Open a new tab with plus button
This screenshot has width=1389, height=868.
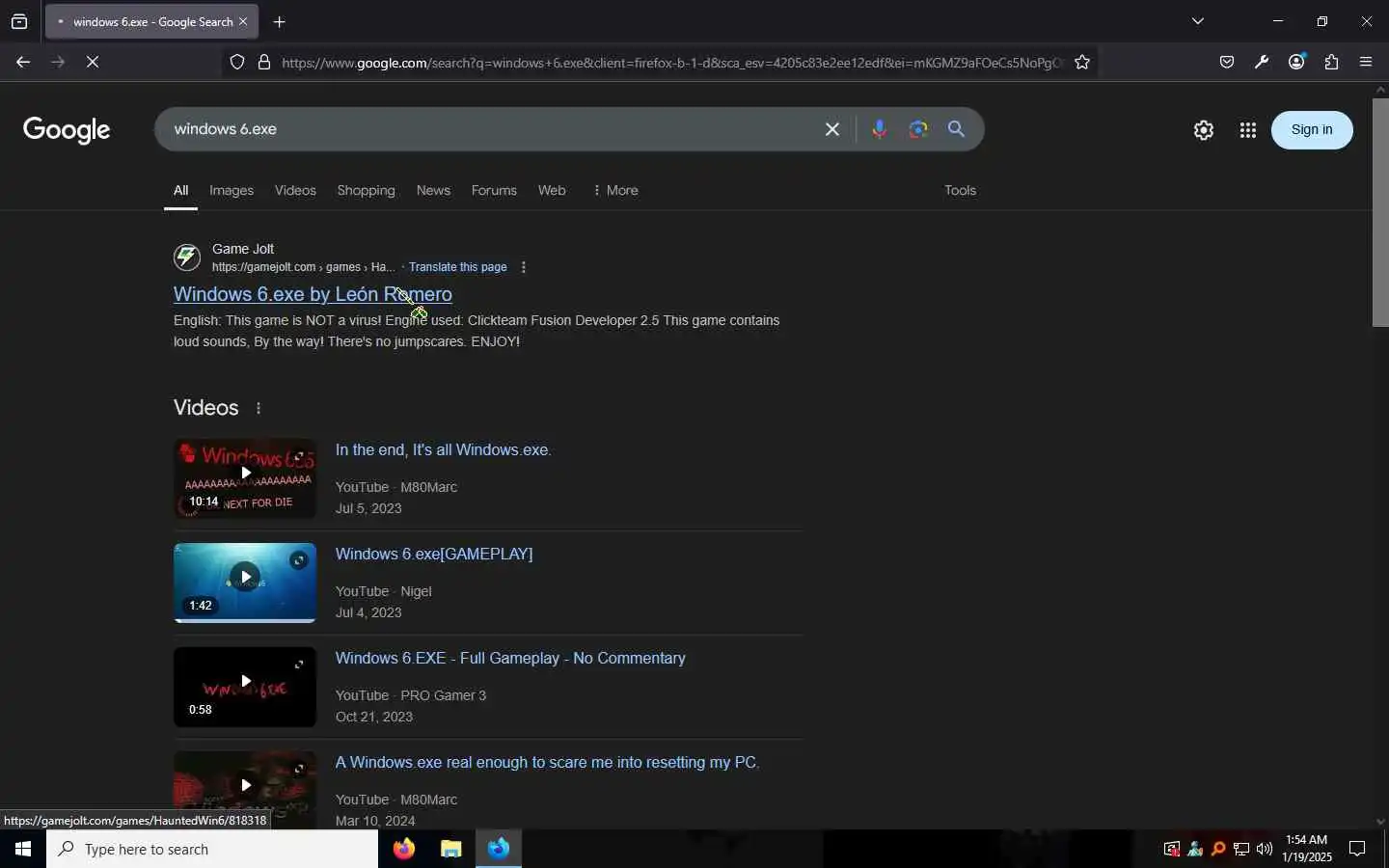click(x=280, y=21)
